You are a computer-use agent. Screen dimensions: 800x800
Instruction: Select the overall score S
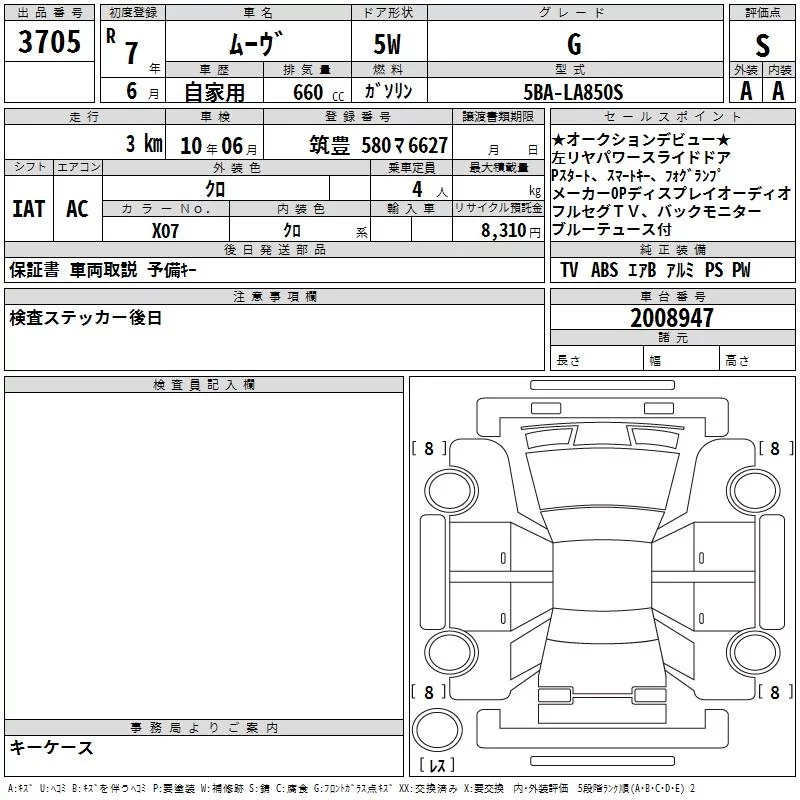[x=762, y=45]
